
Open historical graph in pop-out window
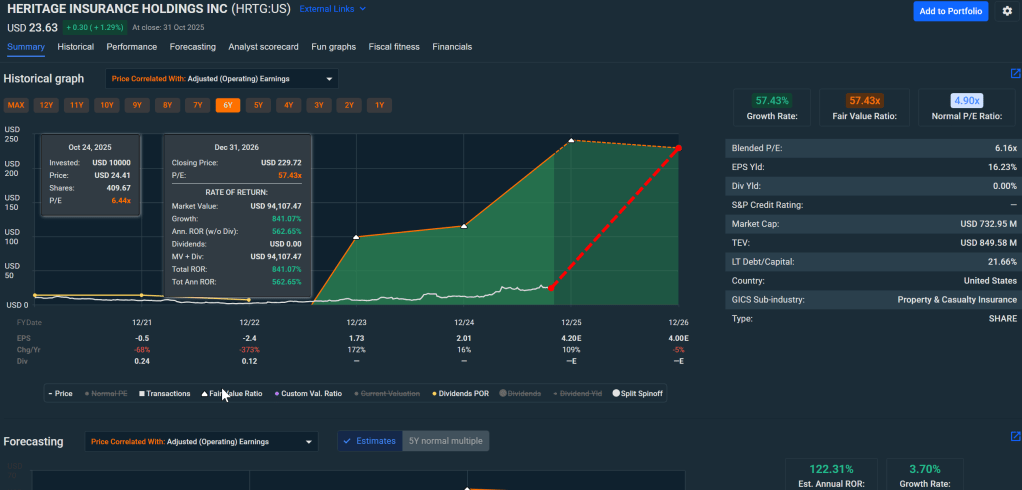click(1015, 73)
